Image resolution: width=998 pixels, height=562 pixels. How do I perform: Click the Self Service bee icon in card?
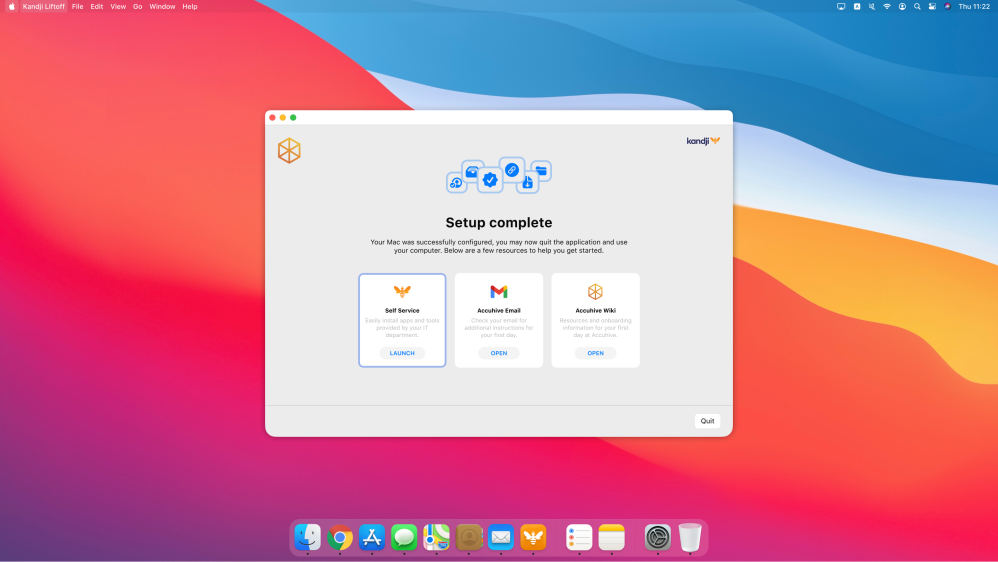coord(402,292)
